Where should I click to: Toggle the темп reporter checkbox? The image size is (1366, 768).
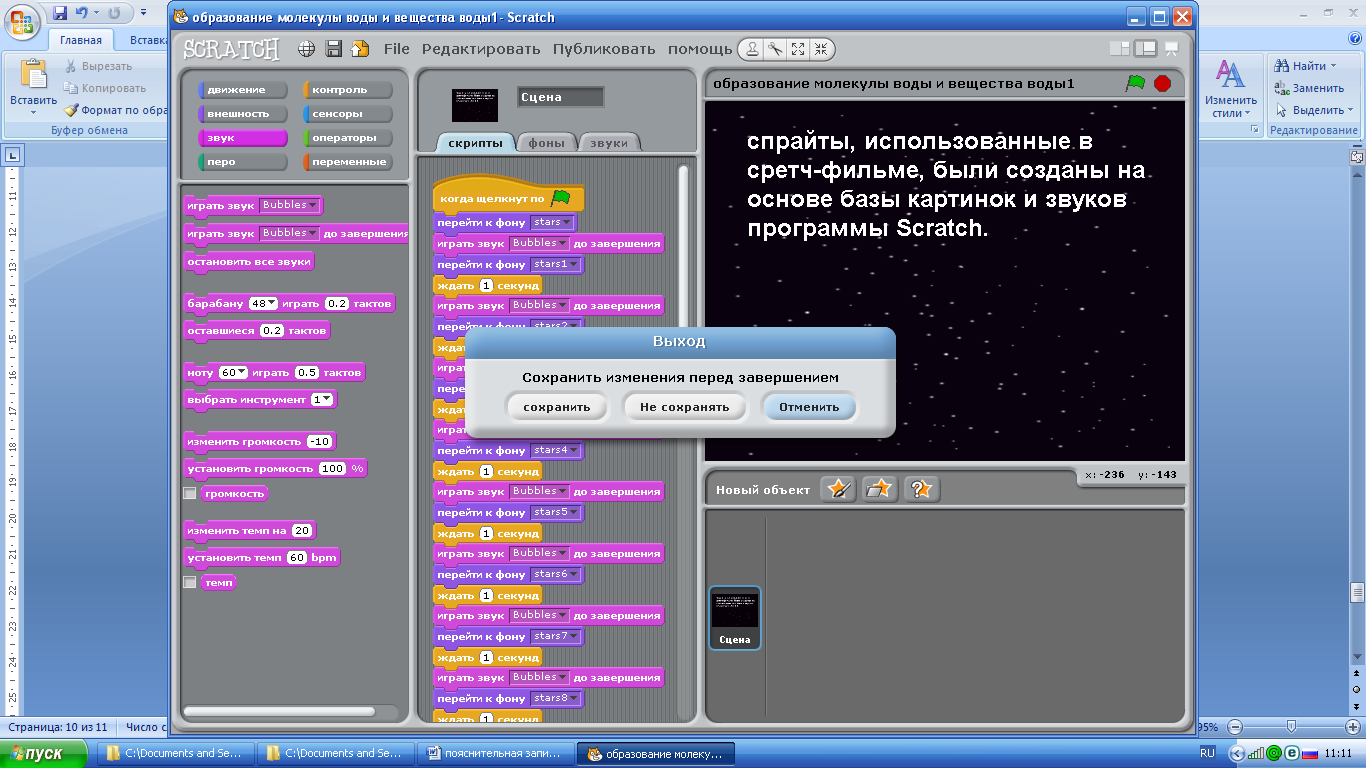click(x=189, y=582)
